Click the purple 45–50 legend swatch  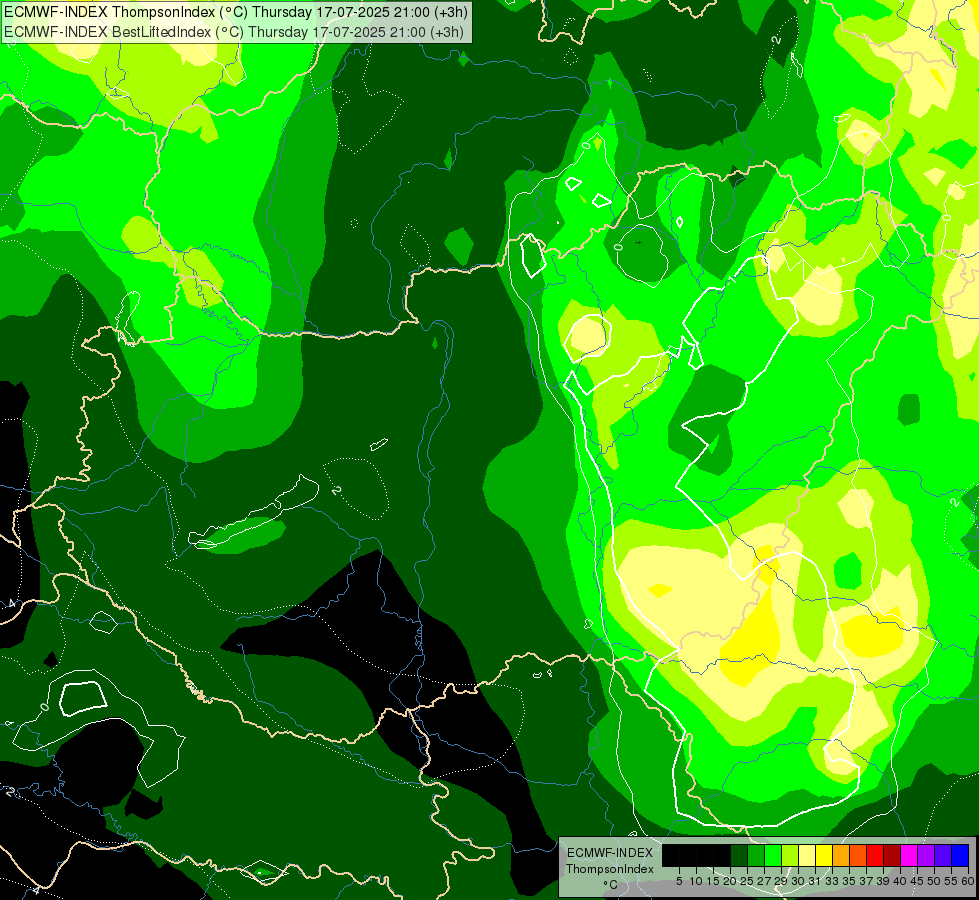[x=926, y=855]
